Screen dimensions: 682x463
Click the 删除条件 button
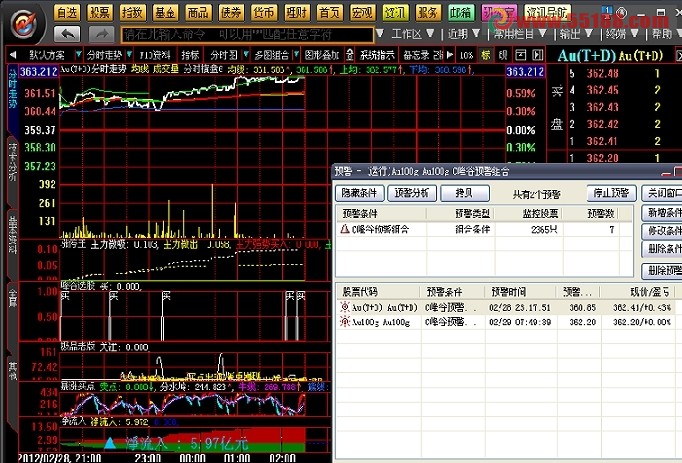[662, 249]
